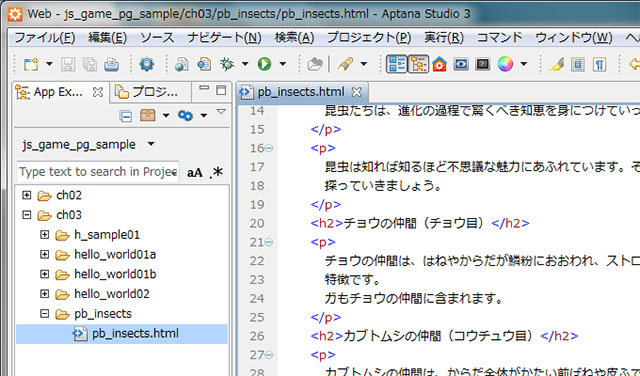Screen dimensions: 640x376
Task: Toggle regular expression search .*
Action: (216, 172)
